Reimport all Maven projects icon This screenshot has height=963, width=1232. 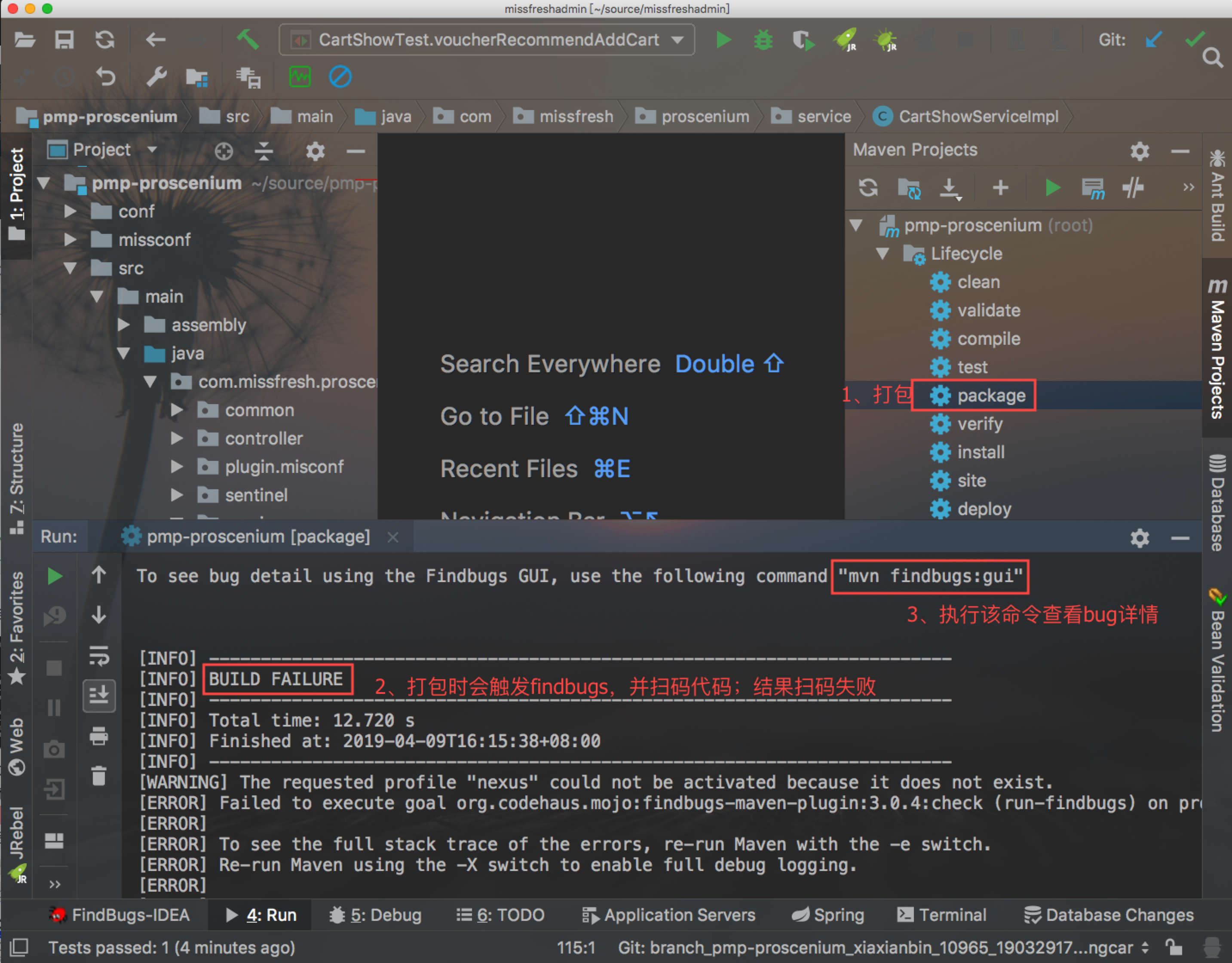[868, 187]
